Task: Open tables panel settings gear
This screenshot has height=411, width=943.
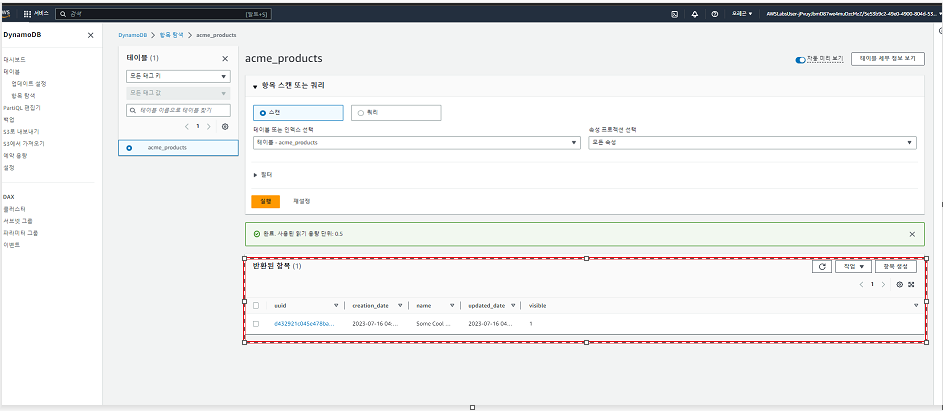Action: click(x=225, y=126)
